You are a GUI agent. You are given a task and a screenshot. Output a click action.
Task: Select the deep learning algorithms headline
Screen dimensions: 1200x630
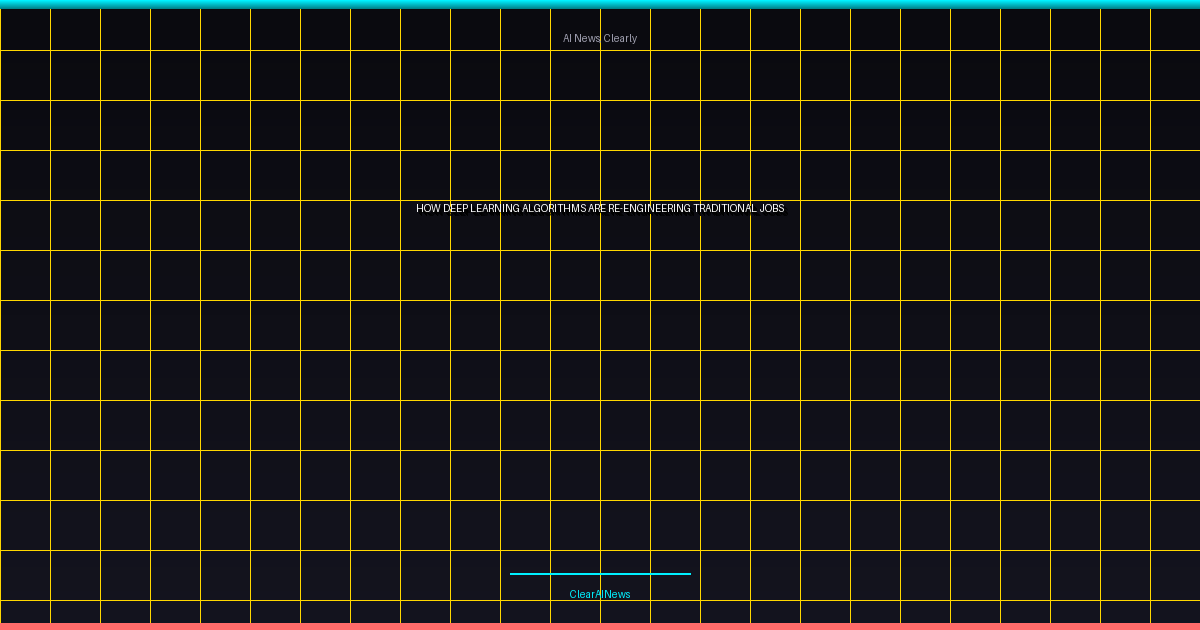click(x=600, y=209)
